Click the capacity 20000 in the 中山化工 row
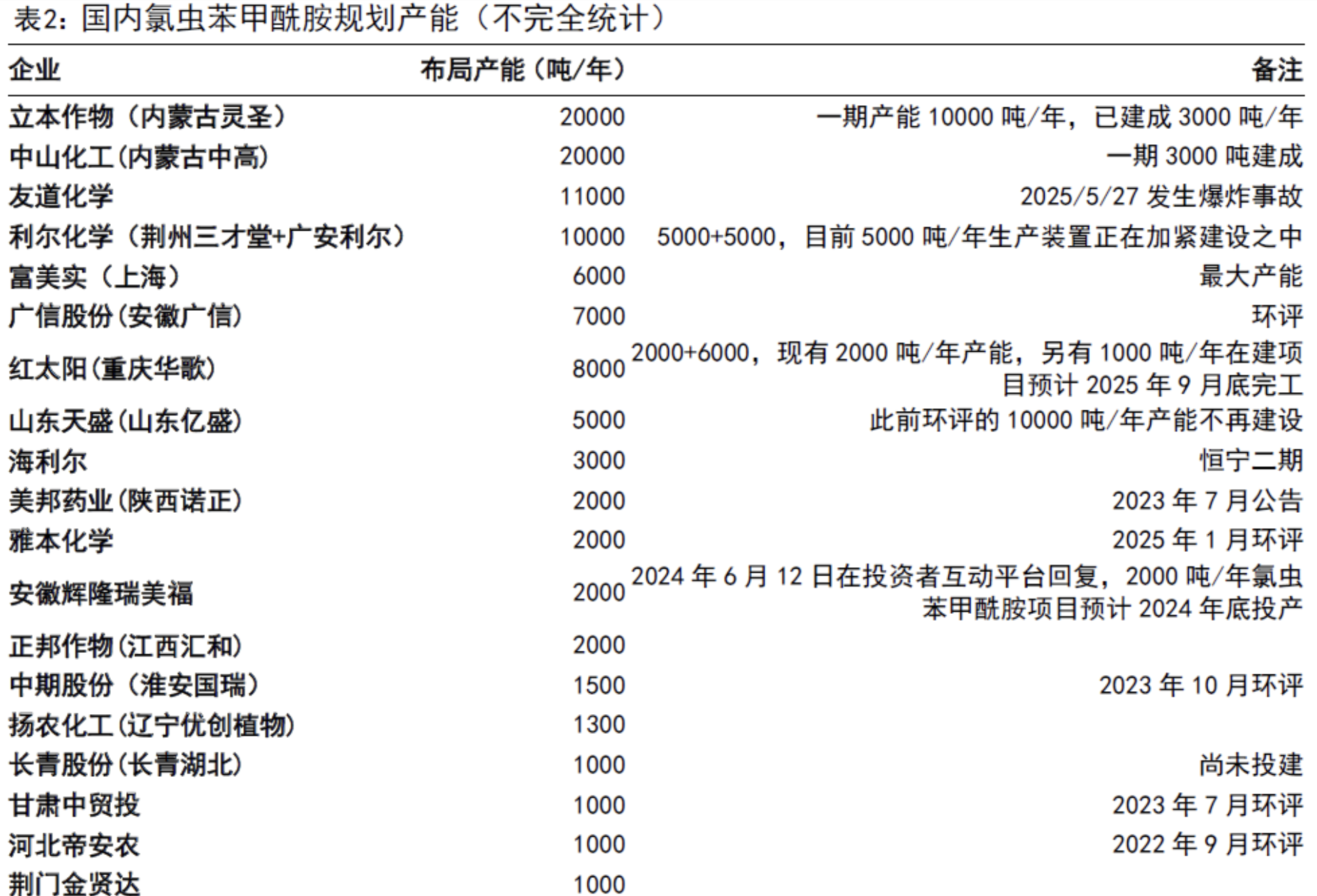Viewport: 1317px width, 896px height. click(x=592, y=157)
